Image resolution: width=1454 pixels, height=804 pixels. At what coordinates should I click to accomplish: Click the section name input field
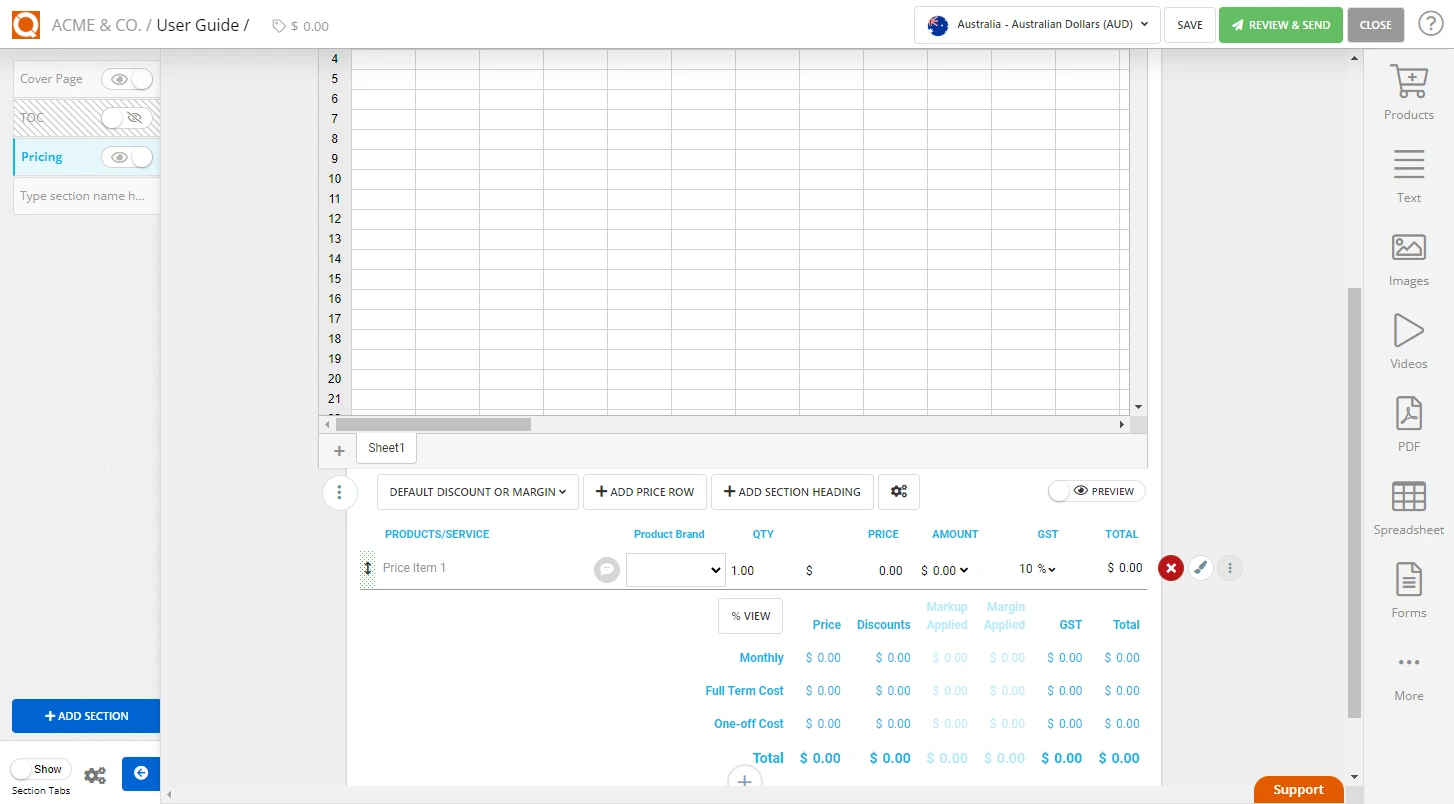point(85,195)
